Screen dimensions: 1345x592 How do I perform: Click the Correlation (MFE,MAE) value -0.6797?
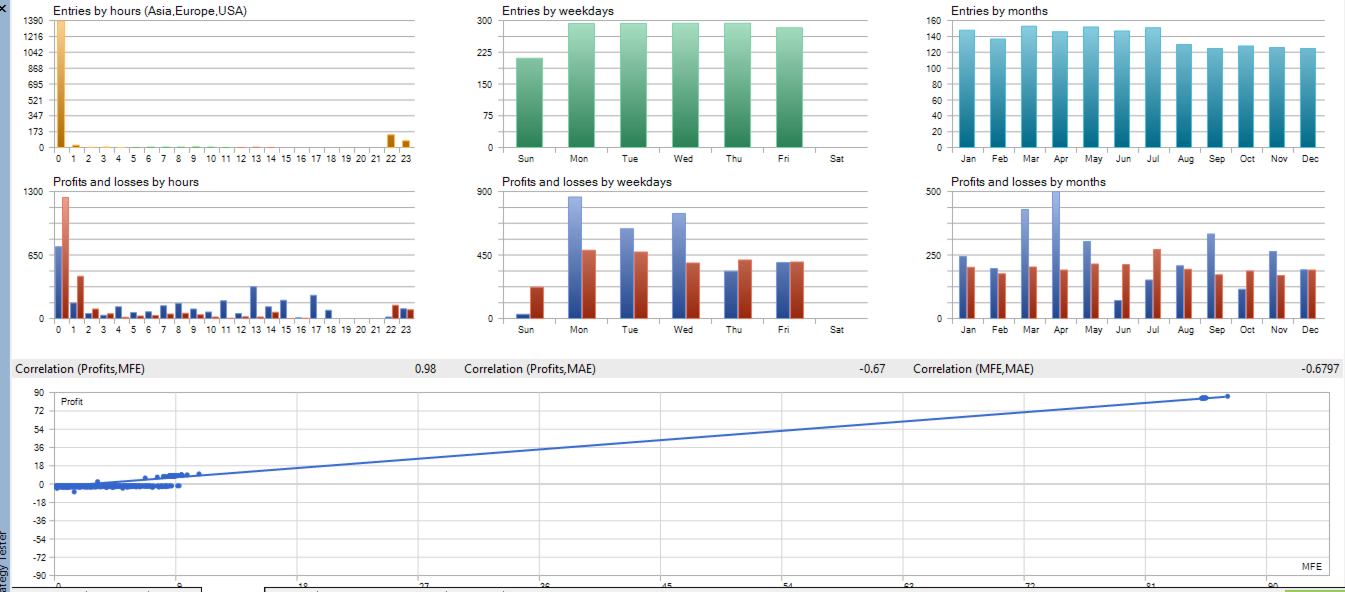click(1320, 369)
